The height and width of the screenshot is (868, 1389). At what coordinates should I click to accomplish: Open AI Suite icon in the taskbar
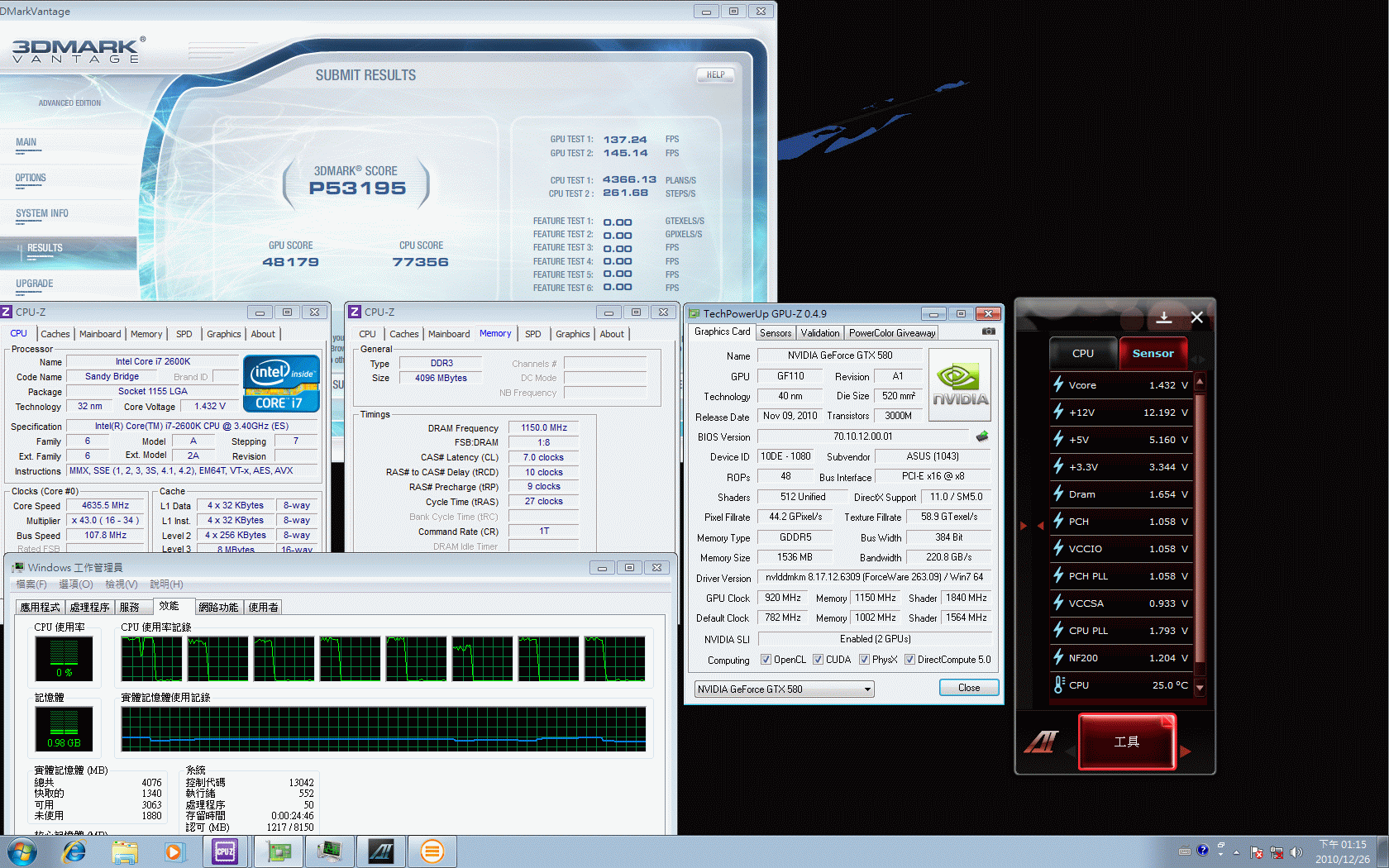(381, 851)
